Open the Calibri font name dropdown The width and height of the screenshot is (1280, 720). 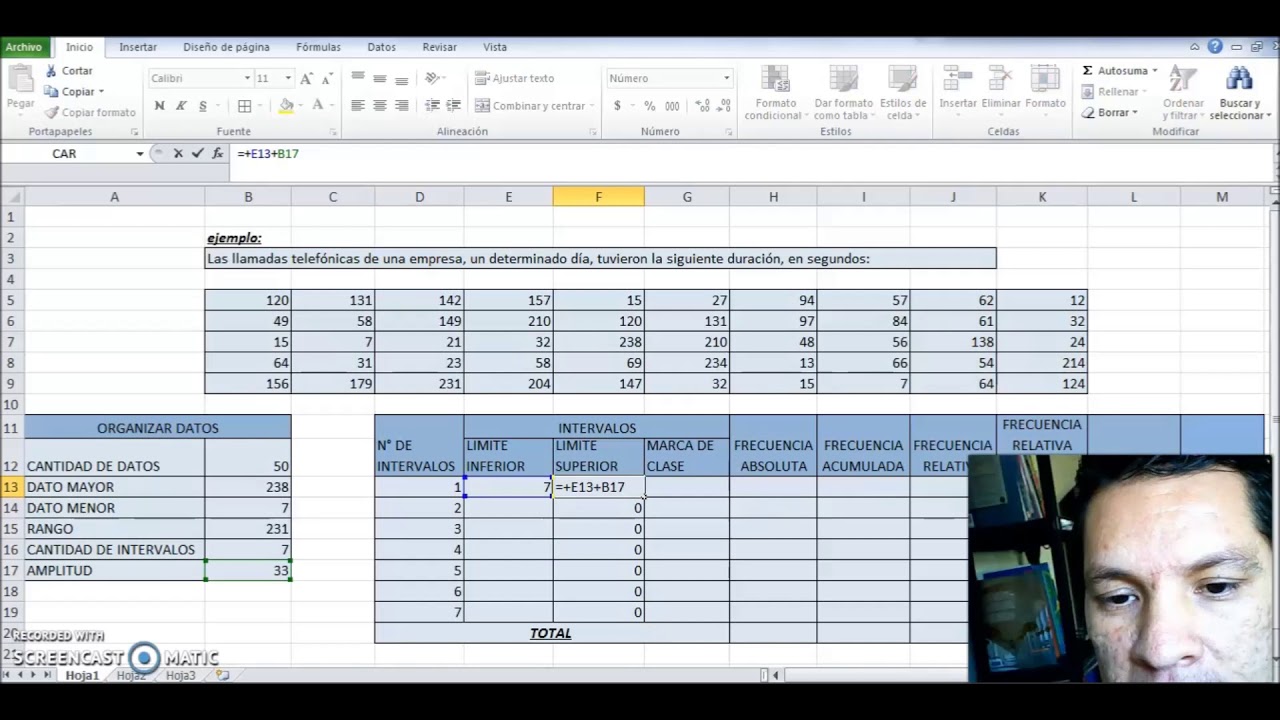pyautogui.click(x=247, y=78)
